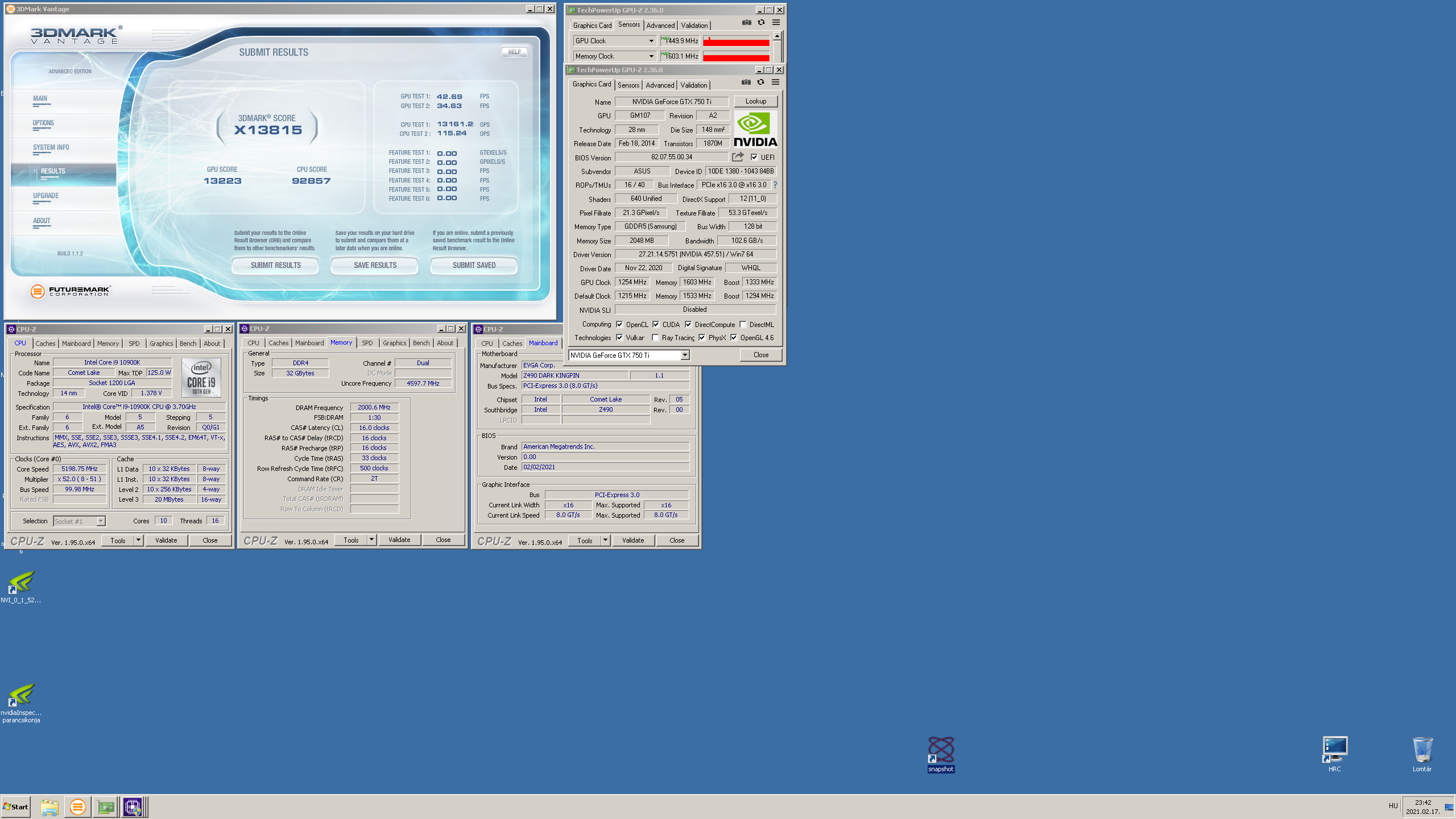The width and height of the screenshot is (1456, 819).
Task: Toggle the DirectML checkbox
Action: (x=743, y=325)
